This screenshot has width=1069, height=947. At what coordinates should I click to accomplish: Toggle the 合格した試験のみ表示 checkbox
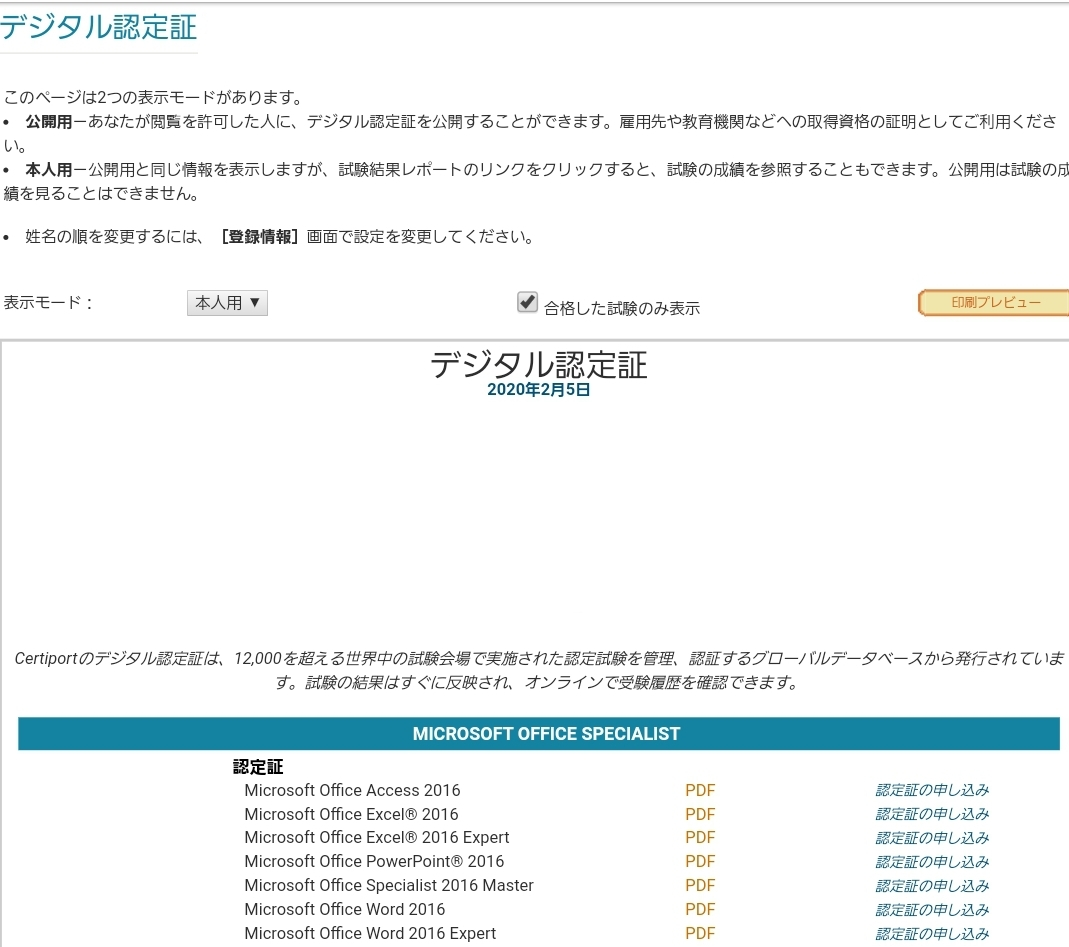tap(527, 302)
